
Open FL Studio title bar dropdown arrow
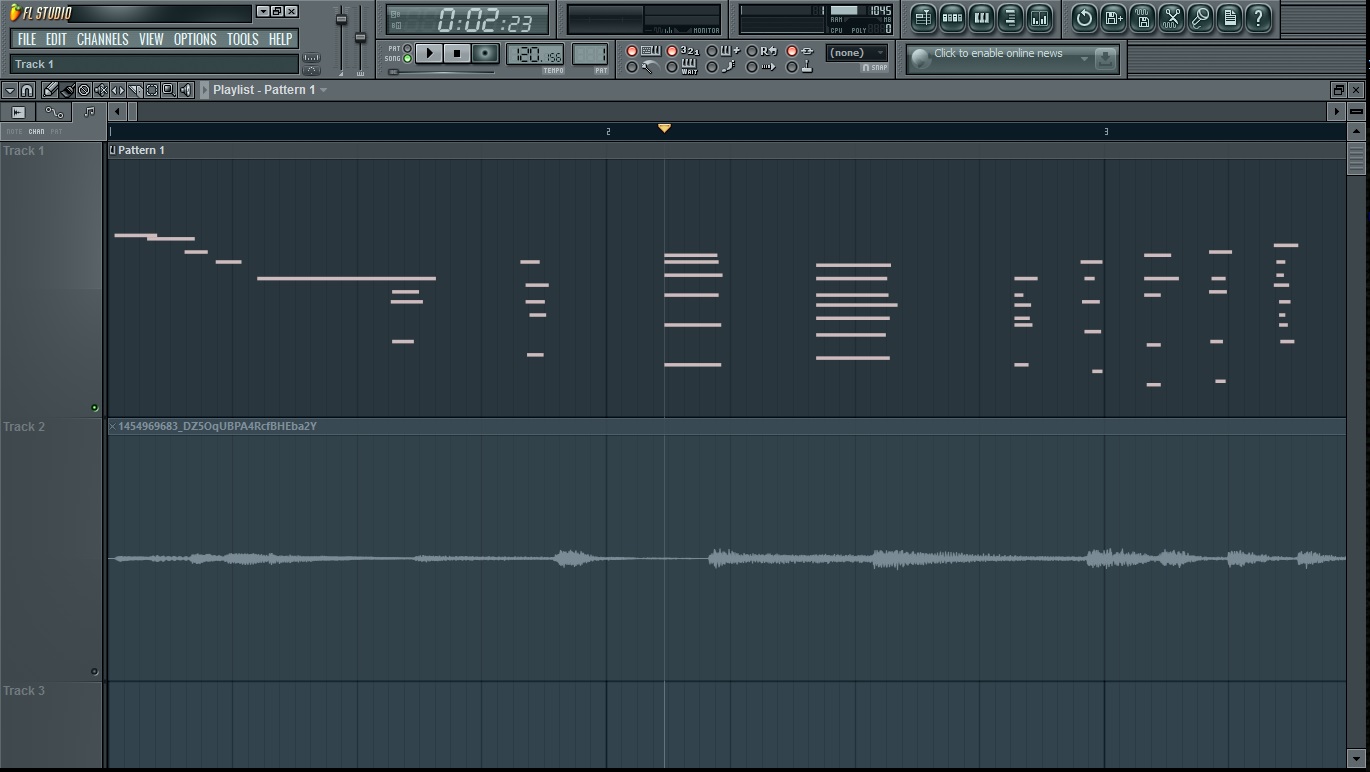(x=262, y=11)
